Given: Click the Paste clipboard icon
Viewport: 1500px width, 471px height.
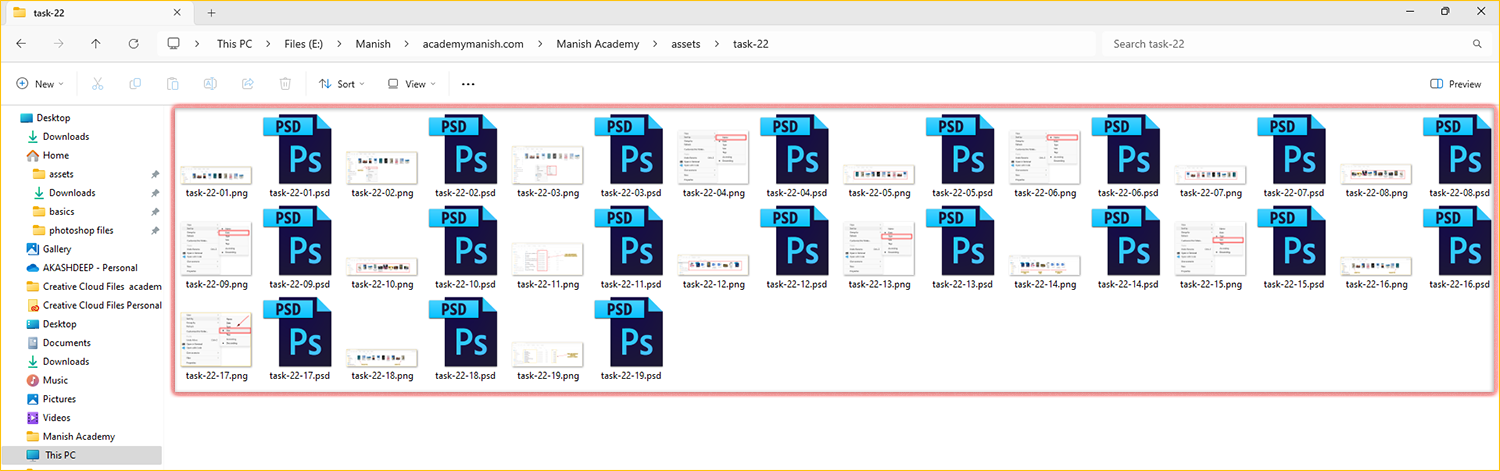Looking at the screenshot, I should 173,84.
